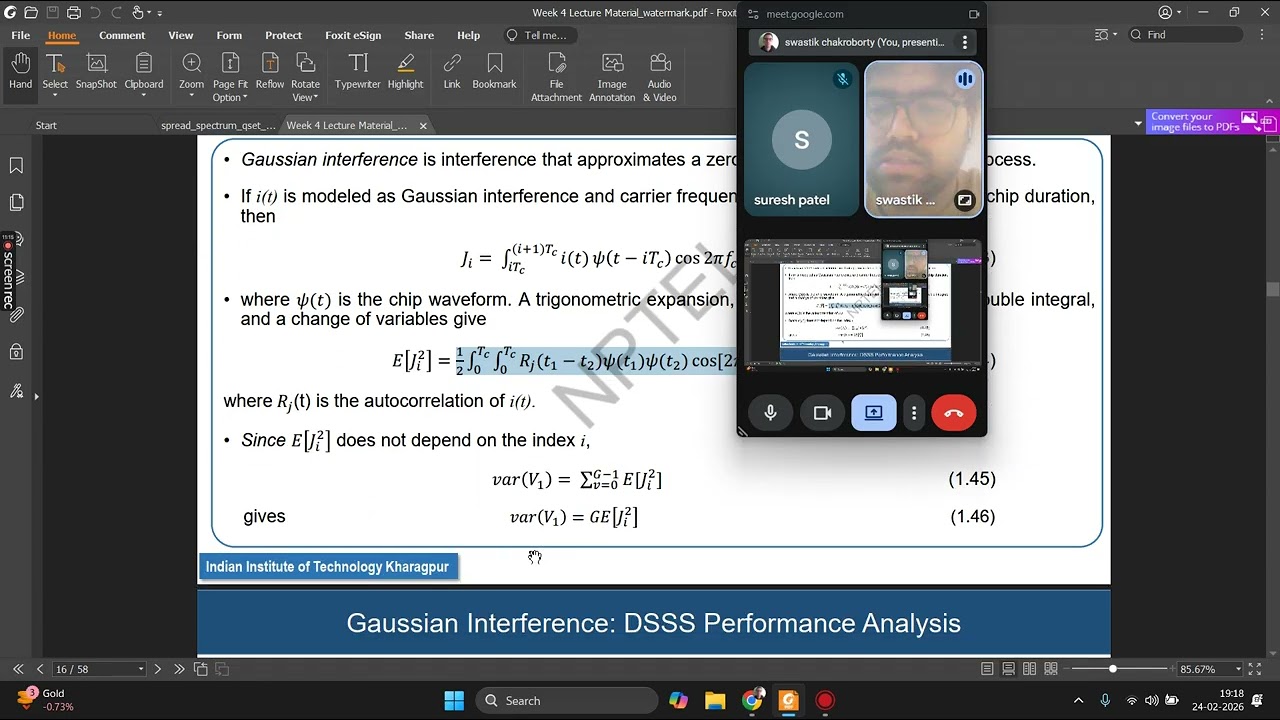The height and width of the screenshot is (720, 1280).
Task: Activate the SnapShot tool
Action: pyautogui.click(x=96, y=72)
